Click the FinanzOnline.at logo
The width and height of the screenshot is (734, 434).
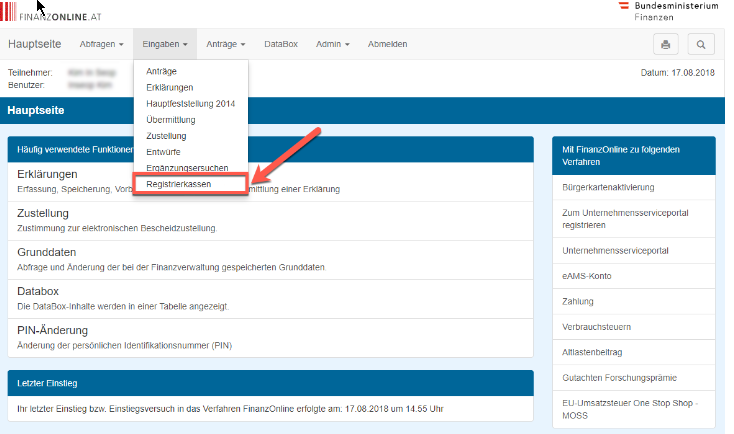[x=51, y=12]
